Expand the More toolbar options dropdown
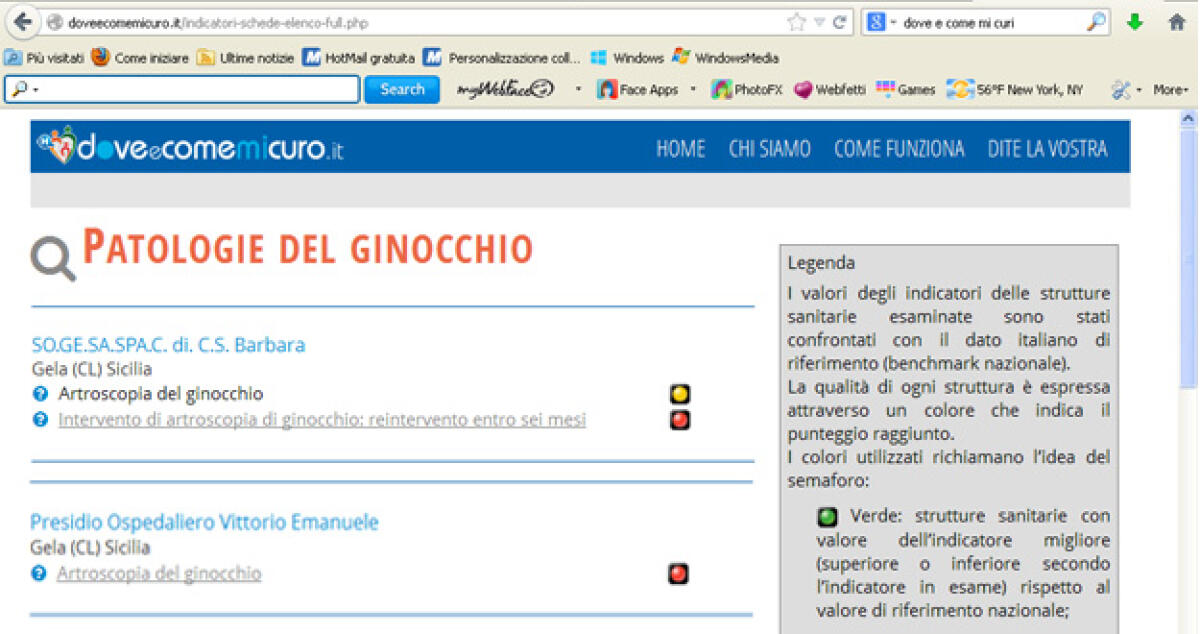 1170,90
